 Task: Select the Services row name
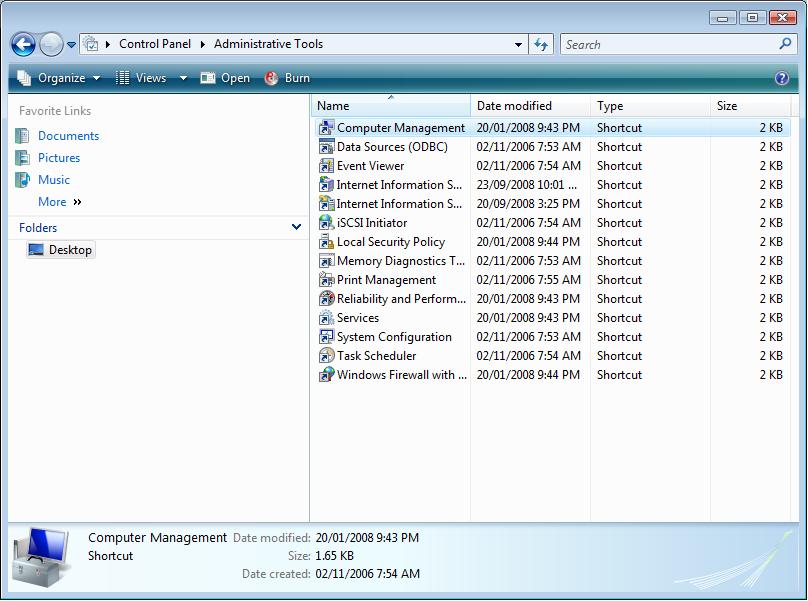(358, 318)
